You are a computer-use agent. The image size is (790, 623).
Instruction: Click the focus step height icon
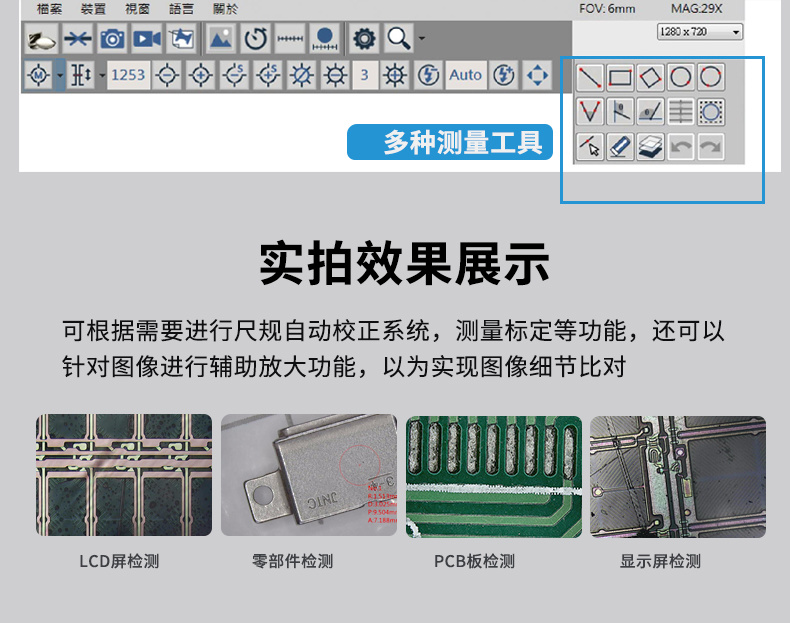(81, 76)
